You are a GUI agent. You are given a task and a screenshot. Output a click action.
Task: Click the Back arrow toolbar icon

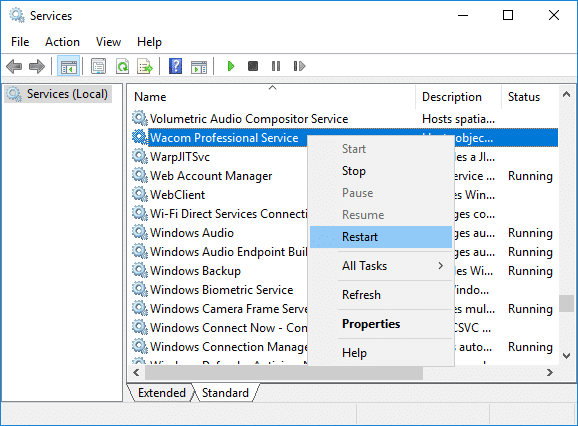coord(14,67)
